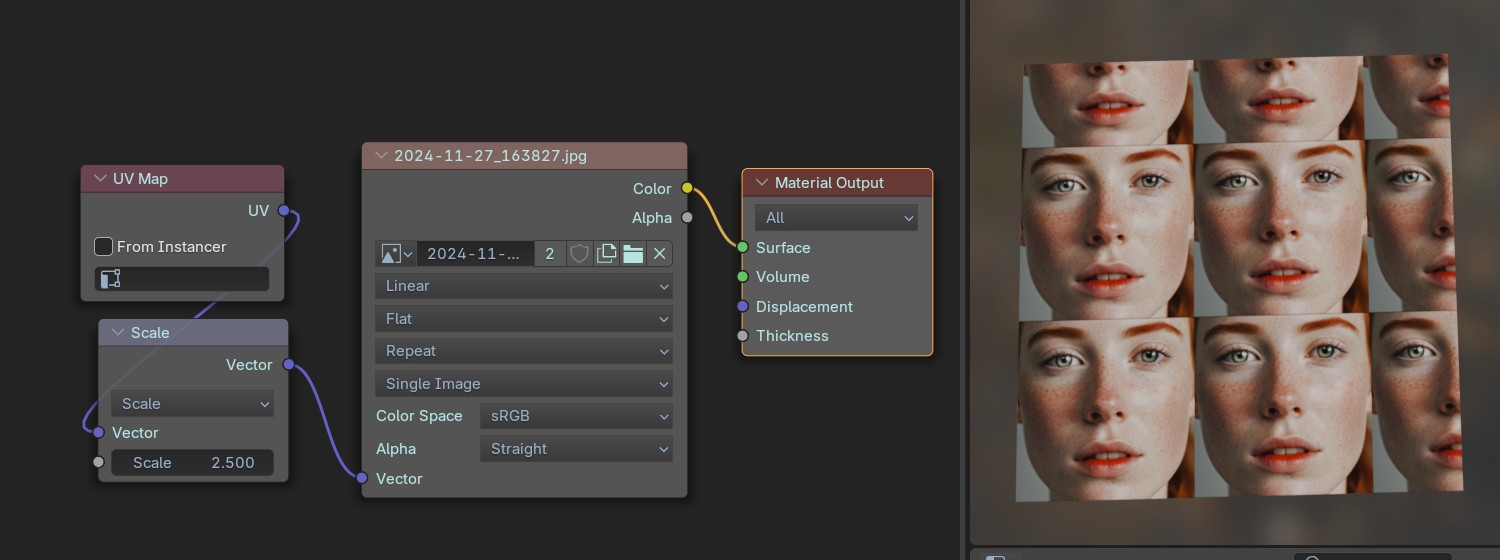
Task: Click the Scale input socket
Action: pos(98,462)
